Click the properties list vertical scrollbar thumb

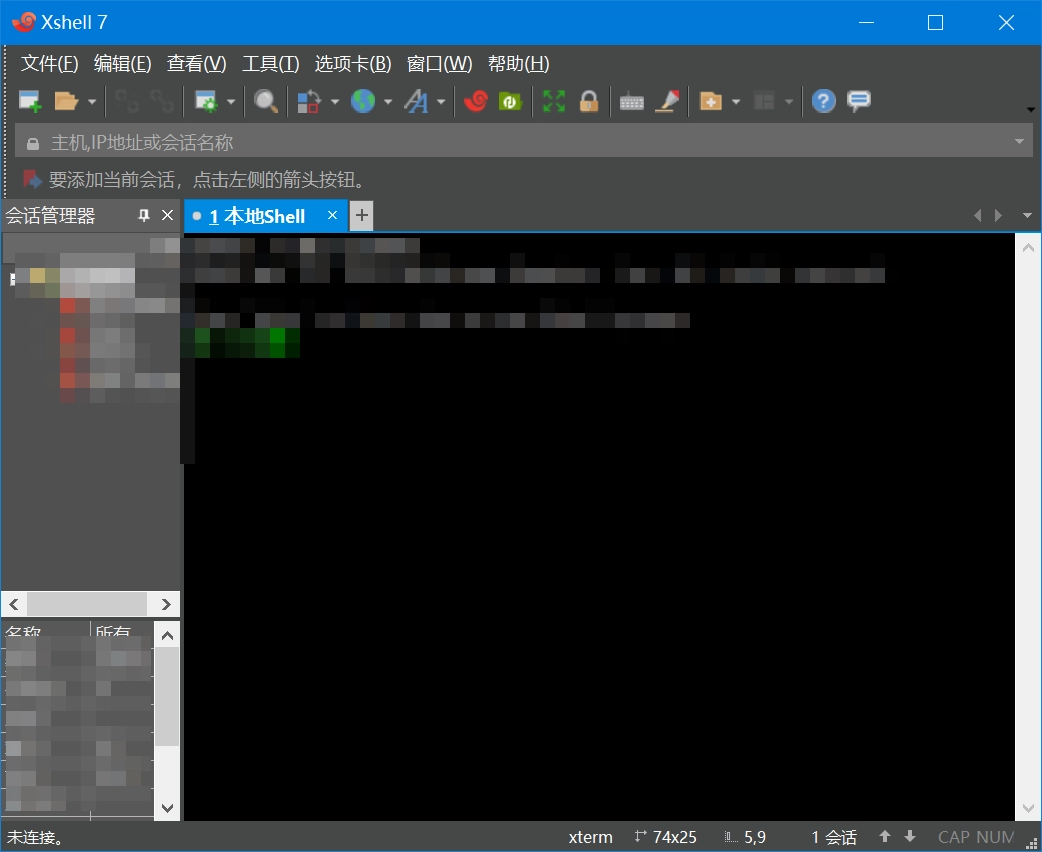coord(167,696)
